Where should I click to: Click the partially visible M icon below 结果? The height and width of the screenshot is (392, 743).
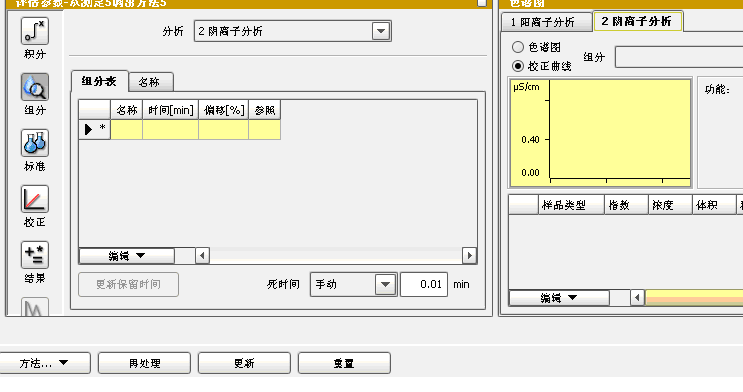coord(35,307)
